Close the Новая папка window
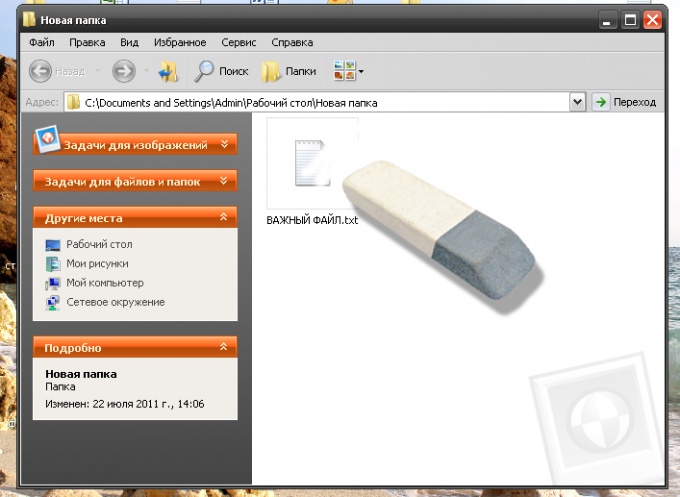680x497 pixels. coord(653,20)
